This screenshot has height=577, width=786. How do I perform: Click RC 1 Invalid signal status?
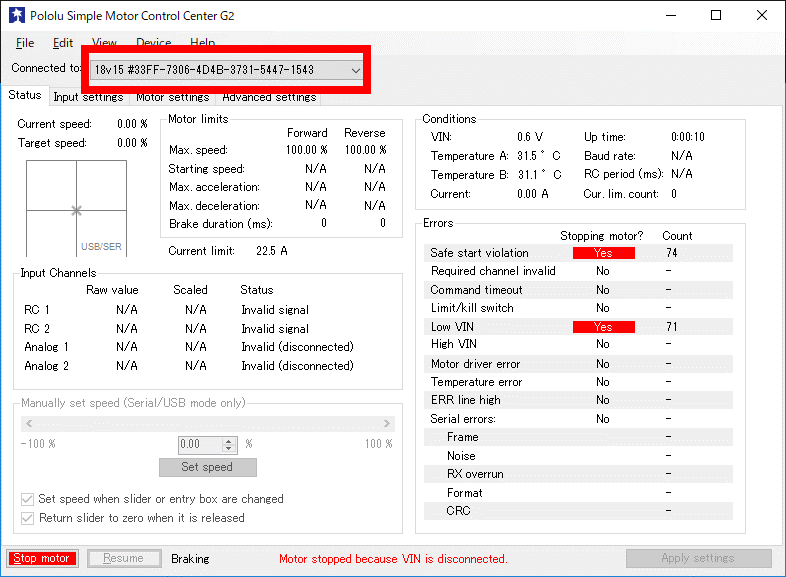tap(275, 310)
